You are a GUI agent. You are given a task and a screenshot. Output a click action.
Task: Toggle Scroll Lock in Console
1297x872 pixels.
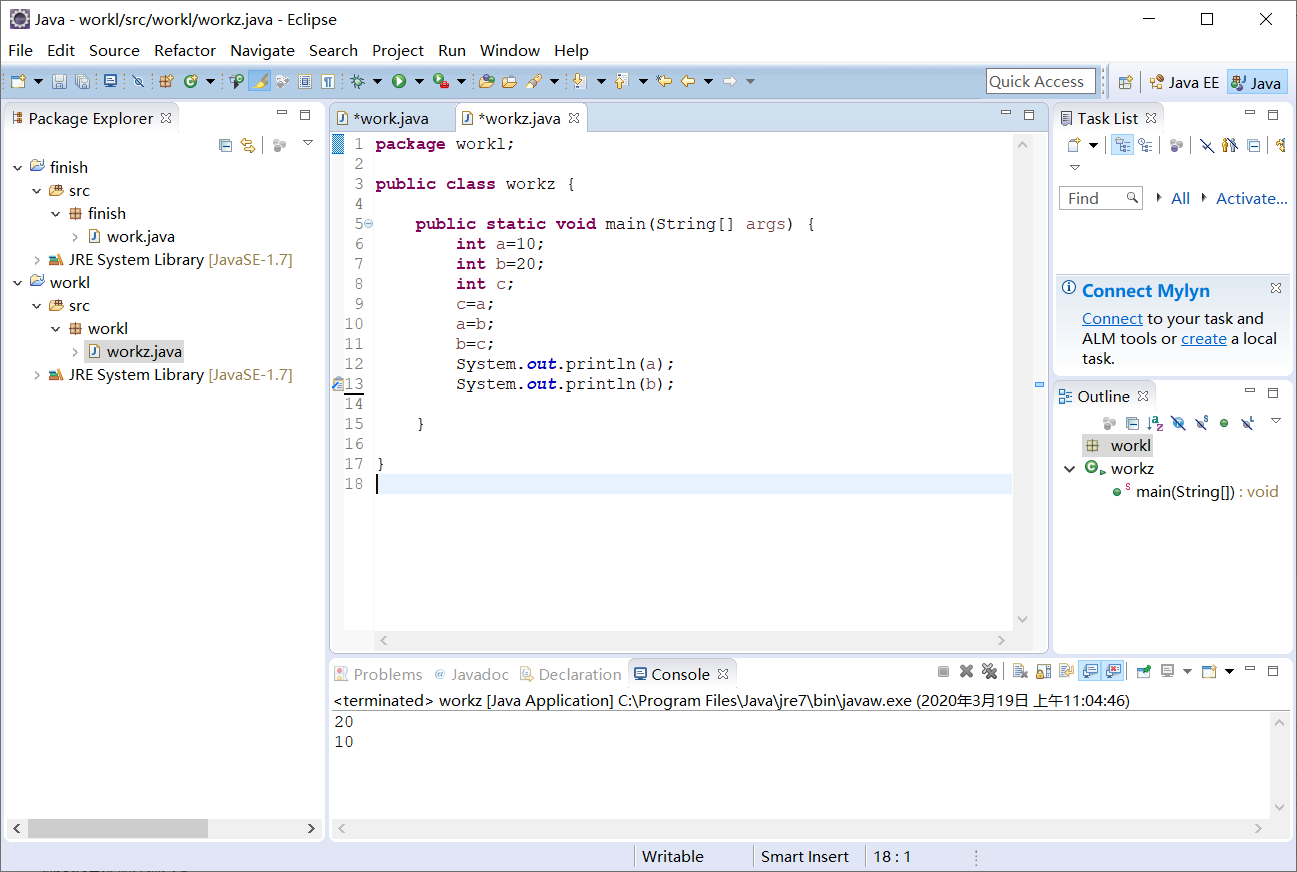(1043, 672)
